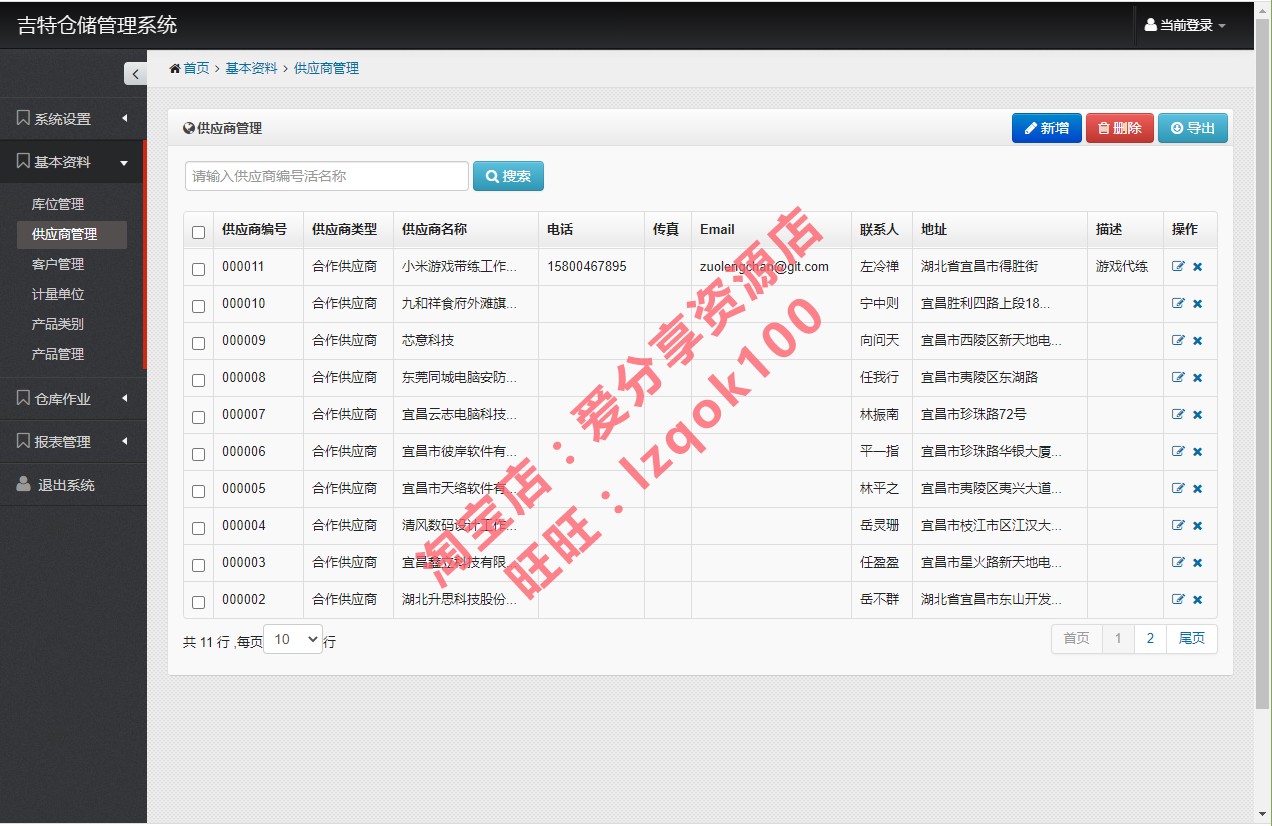Toggle the select-all checkbox in table header
This screenshot has width=1272, height=826.
198,232
